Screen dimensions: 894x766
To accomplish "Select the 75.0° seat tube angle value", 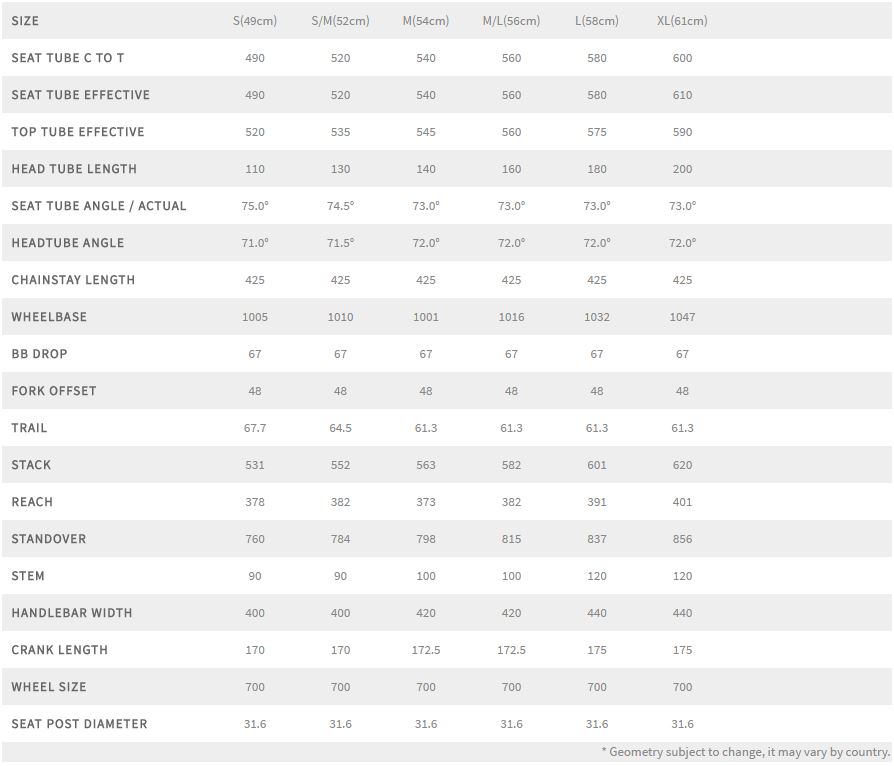I will (x=255, y=206).
